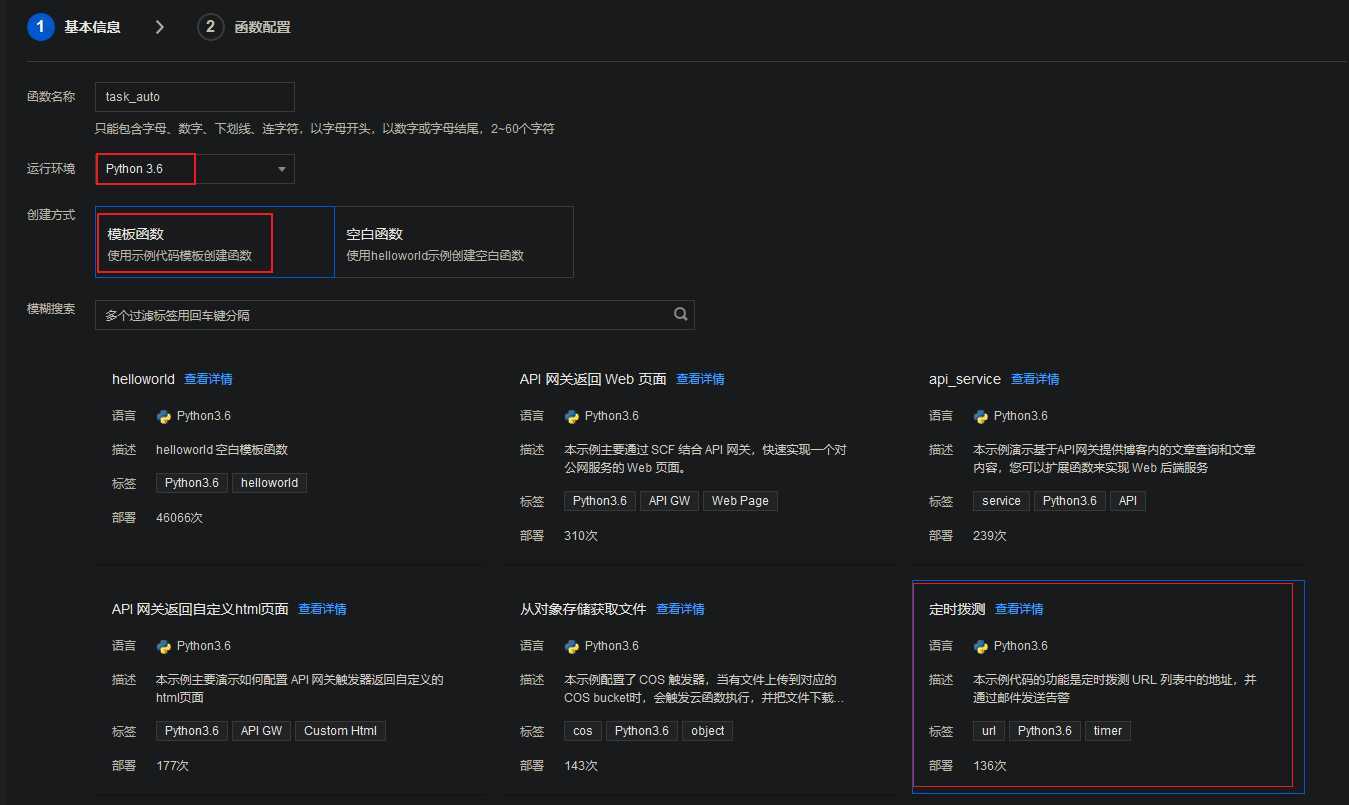Image resolution: width=1349 pixels, height=805 pixels.
Task: Click Python3.6 tag in api_service card
Action: coord(1070,501)
